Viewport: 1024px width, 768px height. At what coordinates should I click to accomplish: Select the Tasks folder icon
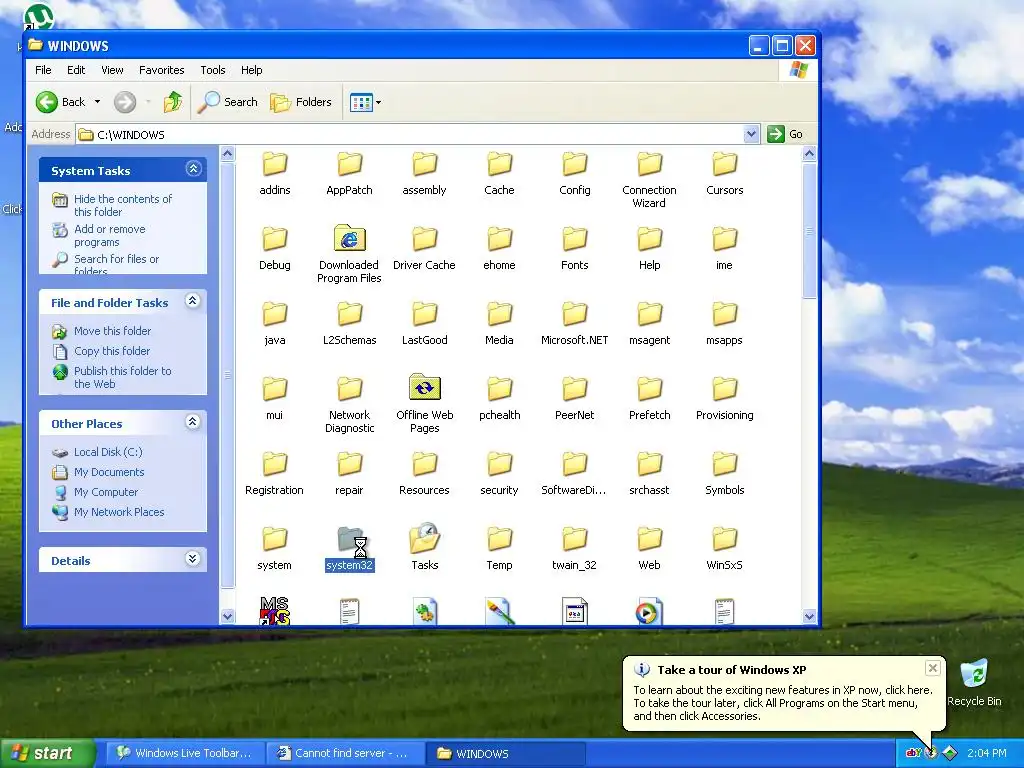pos(424,538)
